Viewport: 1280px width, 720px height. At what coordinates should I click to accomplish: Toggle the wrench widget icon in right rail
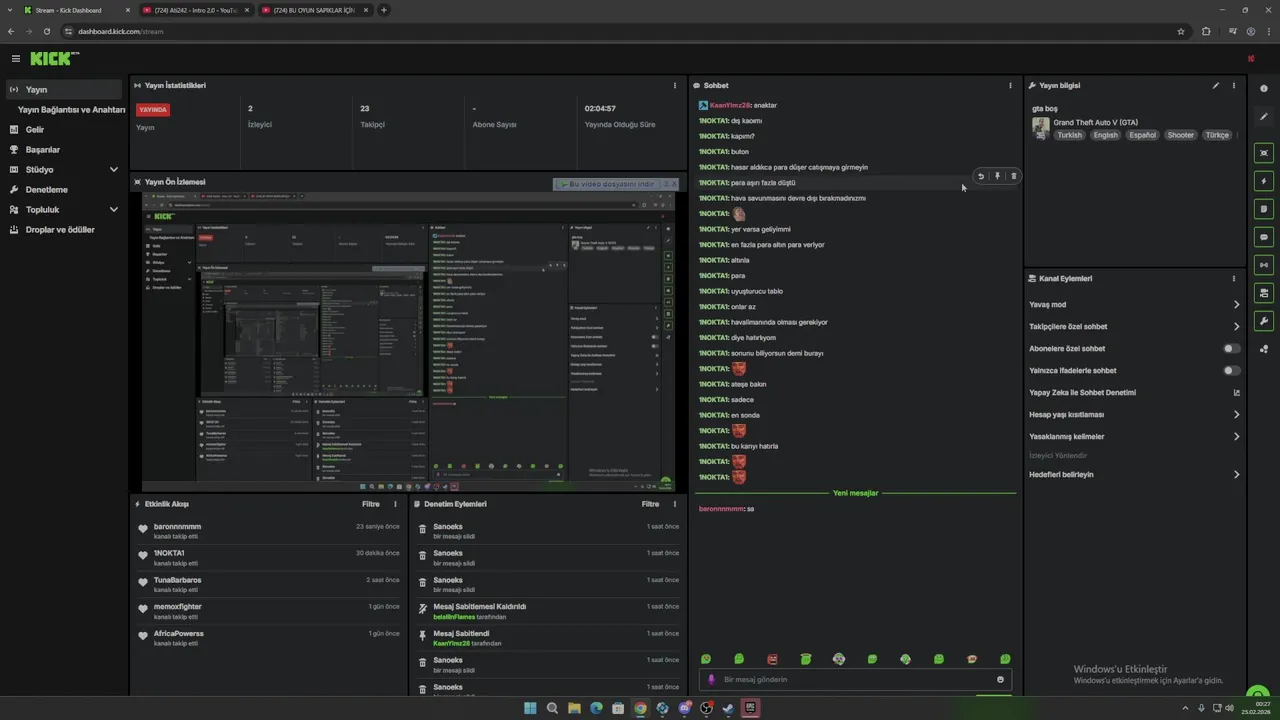point(1264,321)
